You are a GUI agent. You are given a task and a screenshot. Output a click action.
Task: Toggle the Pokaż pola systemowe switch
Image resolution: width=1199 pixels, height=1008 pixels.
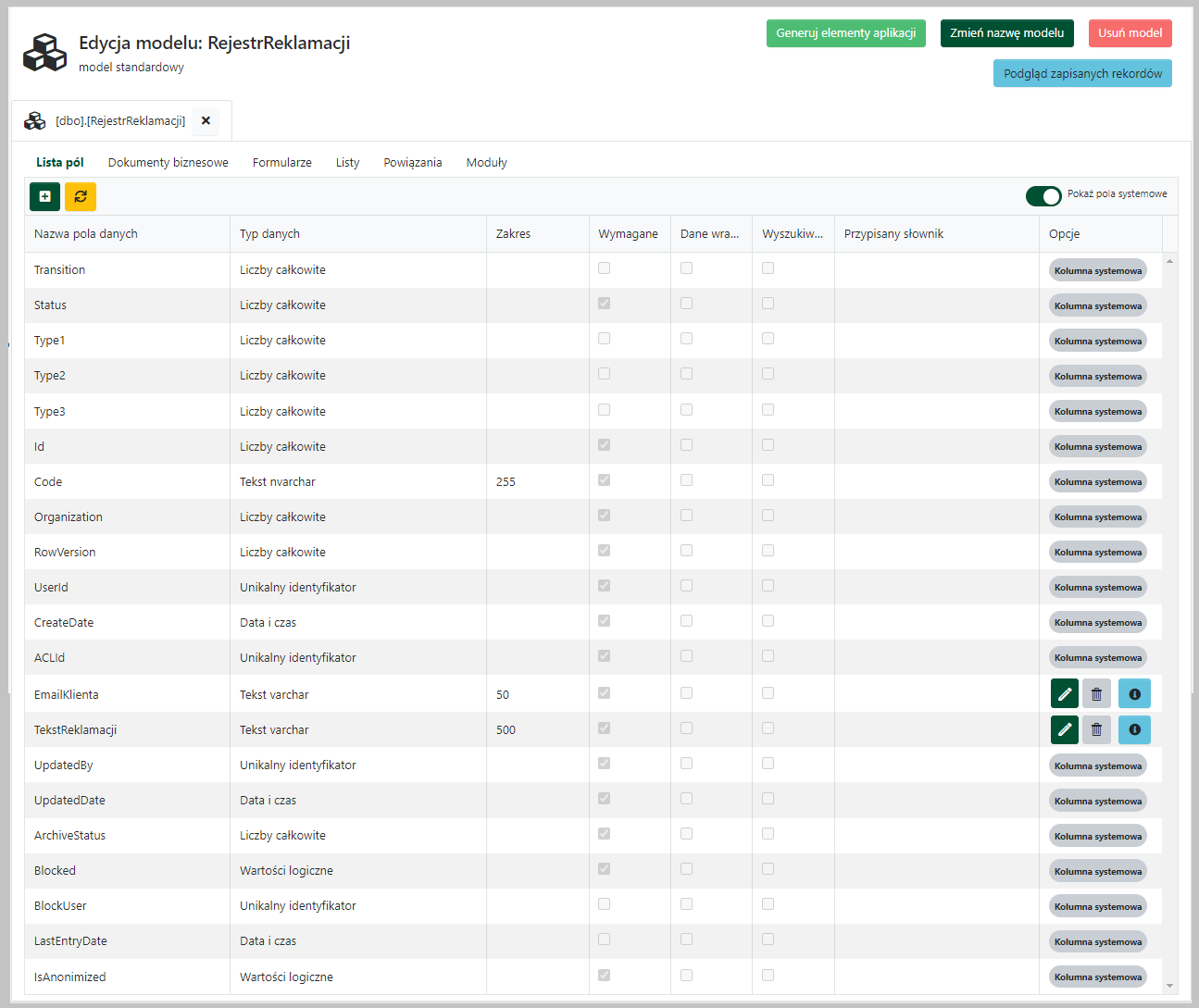1043,195
